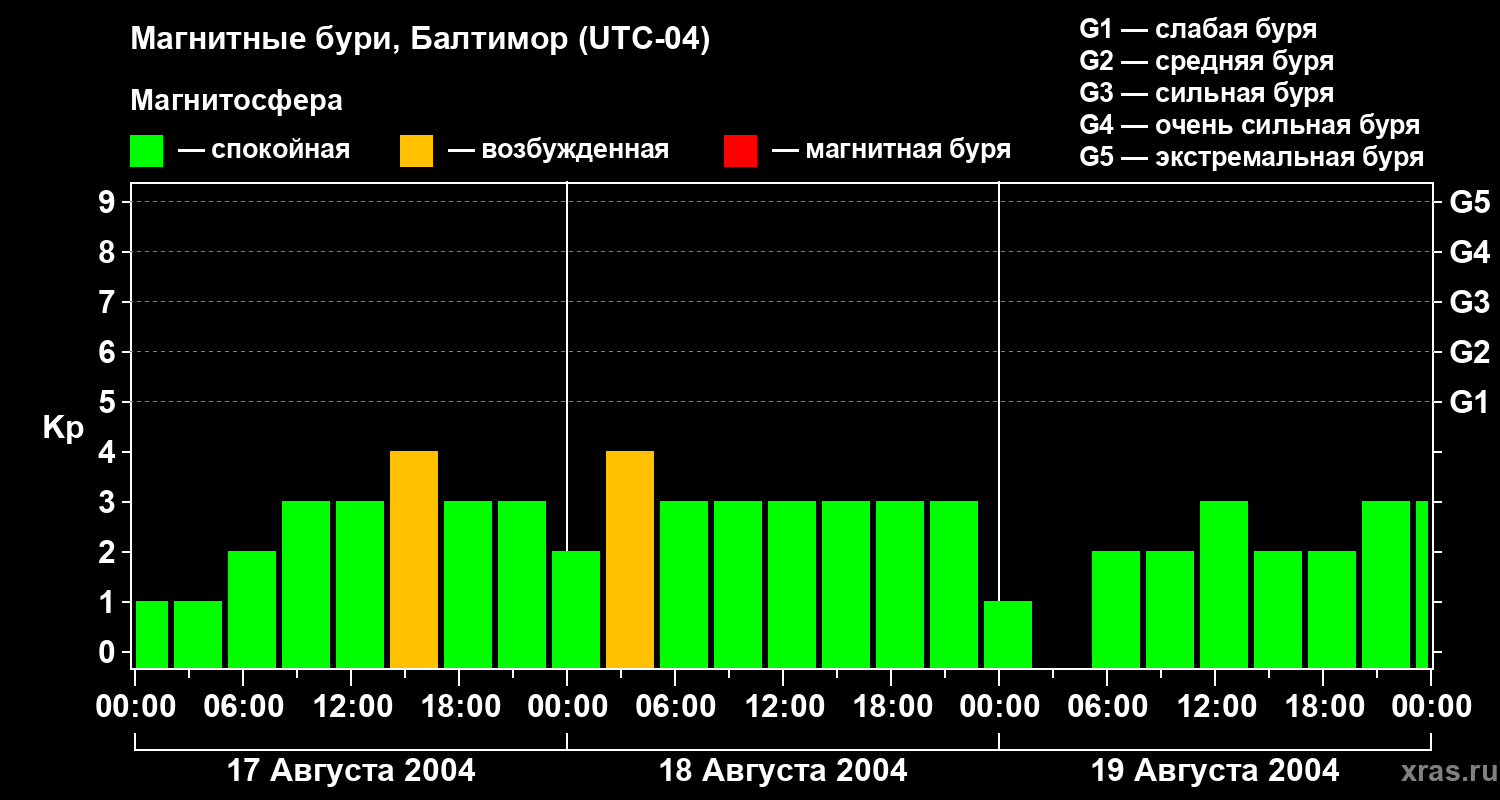Select the orange Kp 4 bar on 17 August
The width and height of the screenshot is (1500, 800).
coord(414,559)
